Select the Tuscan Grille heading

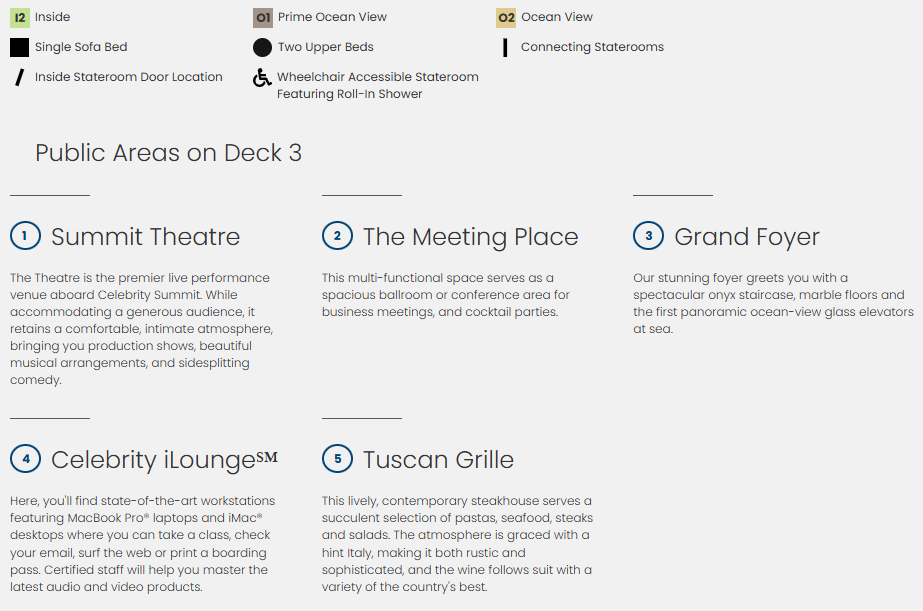click(x=438, y=460)
